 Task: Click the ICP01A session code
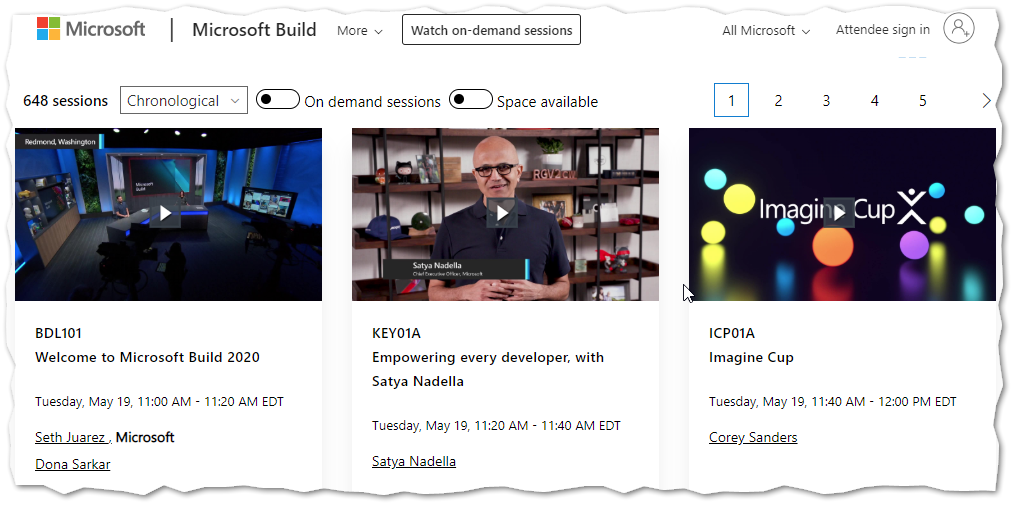click(731, 333)
